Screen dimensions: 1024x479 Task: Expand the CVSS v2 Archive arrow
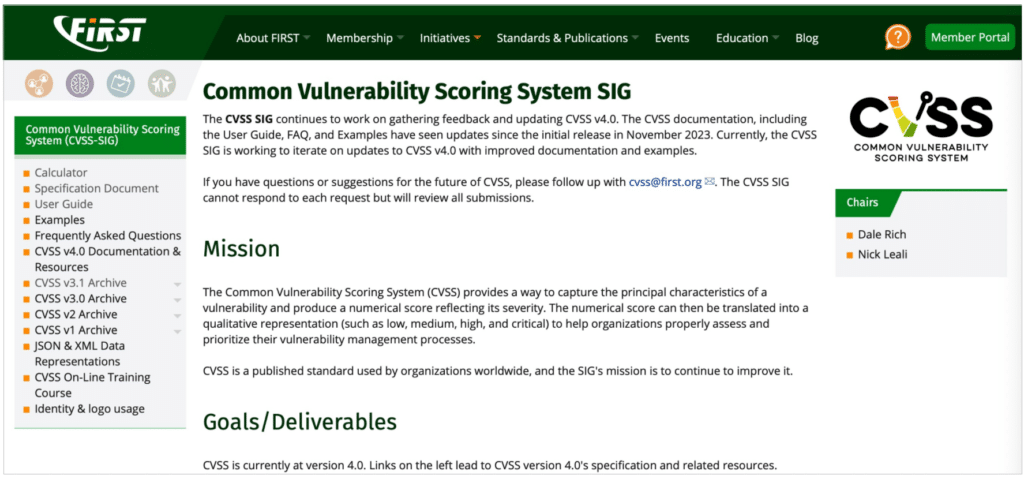[x=177, y=315]
